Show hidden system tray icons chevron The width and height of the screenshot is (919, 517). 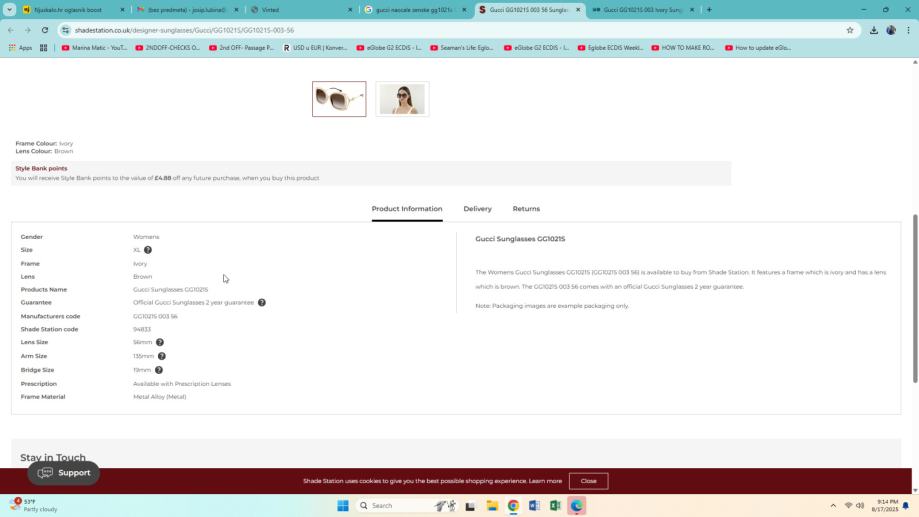(833, 505)
